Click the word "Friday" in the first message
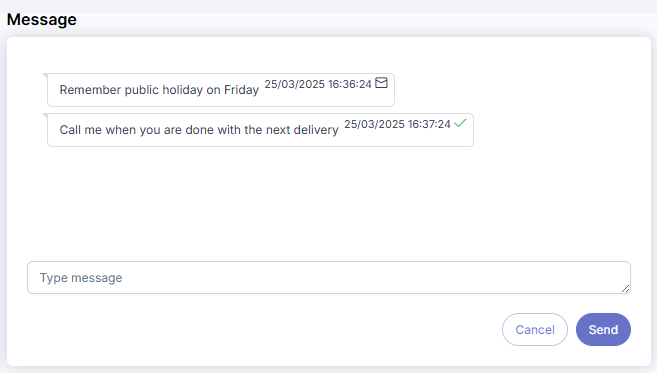 pos(241,90)
